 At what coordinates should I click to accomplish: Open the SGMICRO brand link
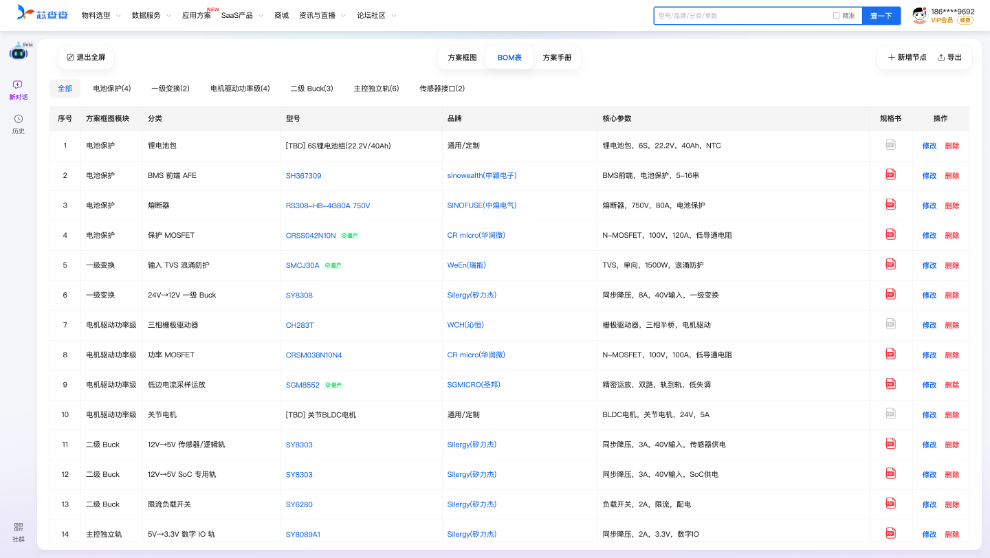point(474,384)
